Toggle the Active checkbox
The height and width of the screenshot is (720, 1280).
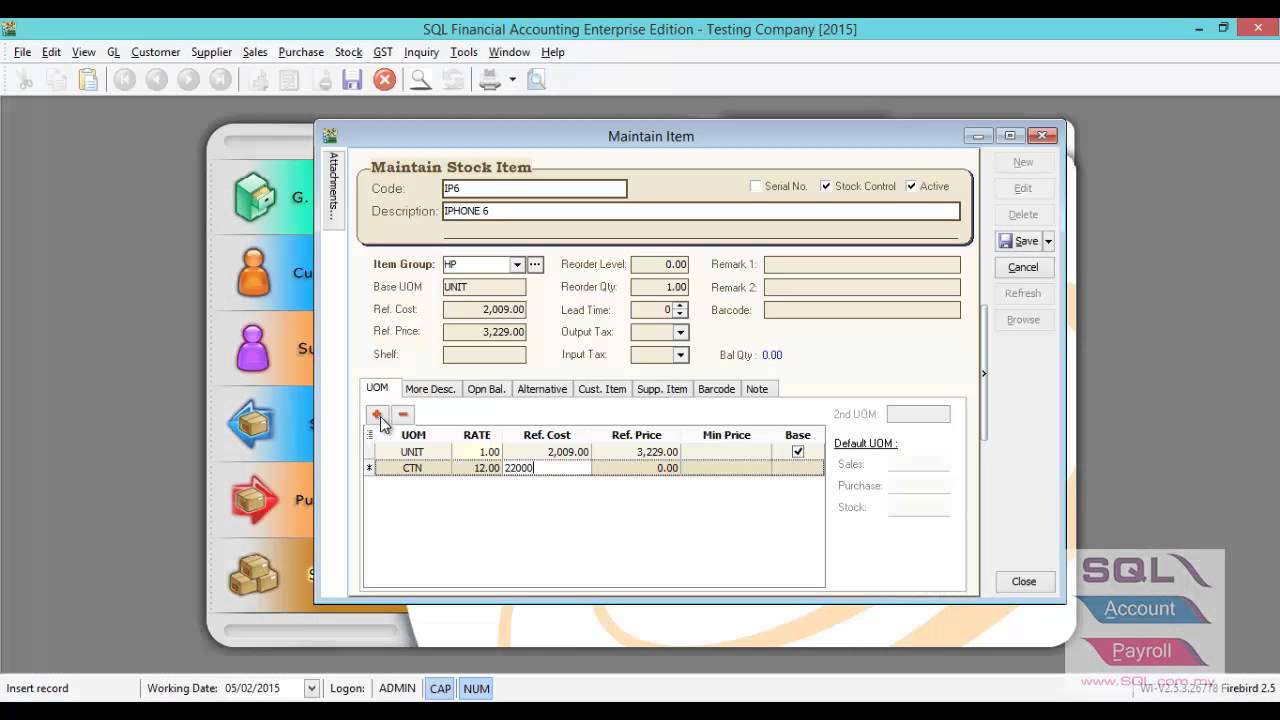pyautogui.click(x=911, y=186)
